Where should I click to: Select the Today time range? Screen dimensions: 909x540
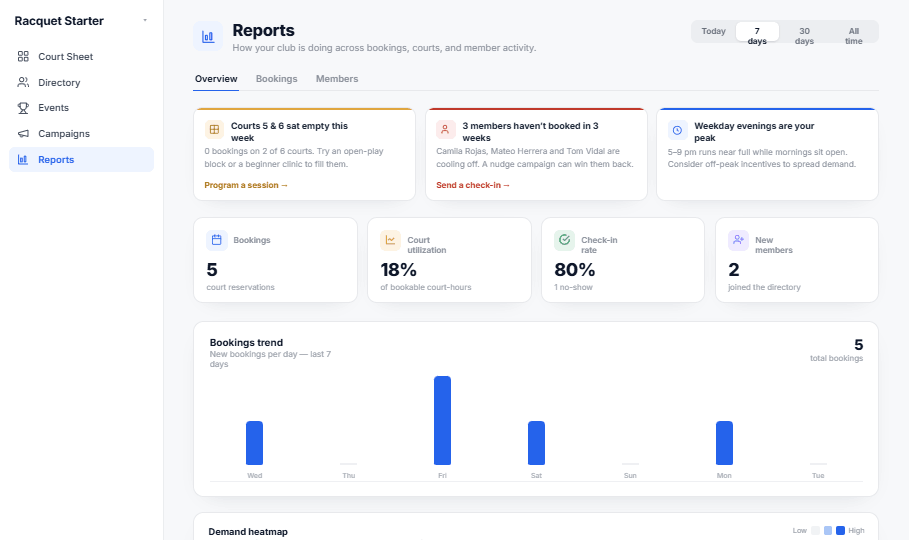pos(714,31)
